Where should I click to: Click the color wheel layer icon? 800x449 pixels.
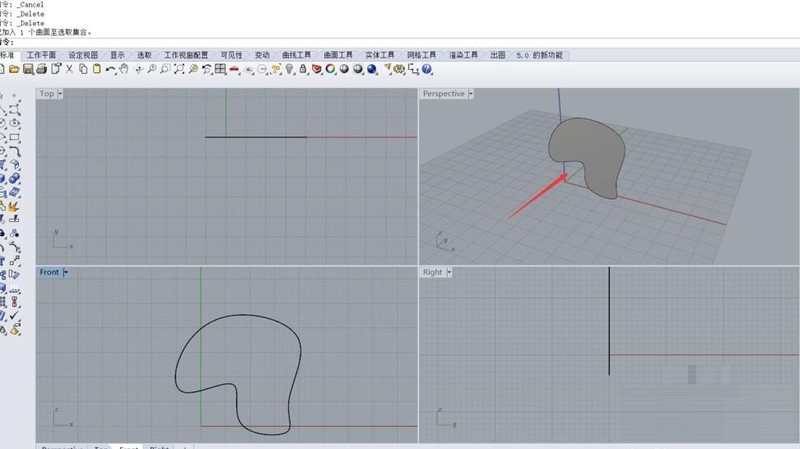pos(330,69)
